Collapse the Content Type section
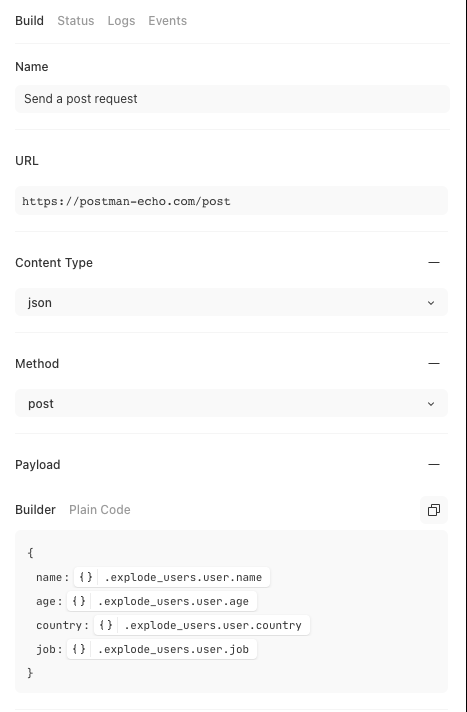Viewport: 467px width, 712px height. coord(434,262)
